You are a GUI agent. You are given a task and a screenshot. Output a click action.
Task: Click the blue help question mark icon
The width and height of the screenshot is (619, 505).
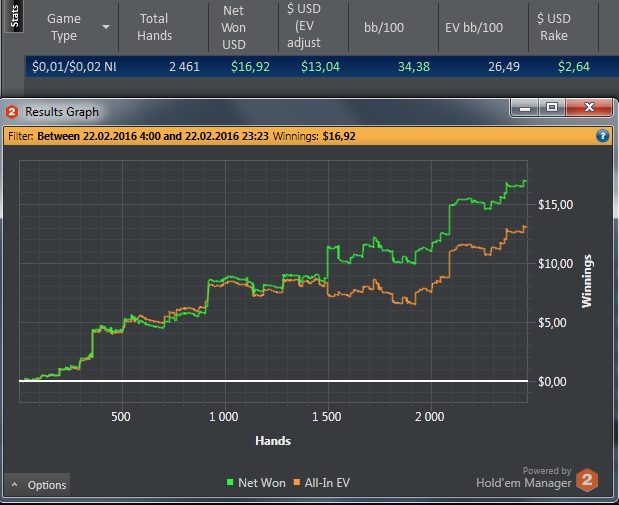coord(602,136)
